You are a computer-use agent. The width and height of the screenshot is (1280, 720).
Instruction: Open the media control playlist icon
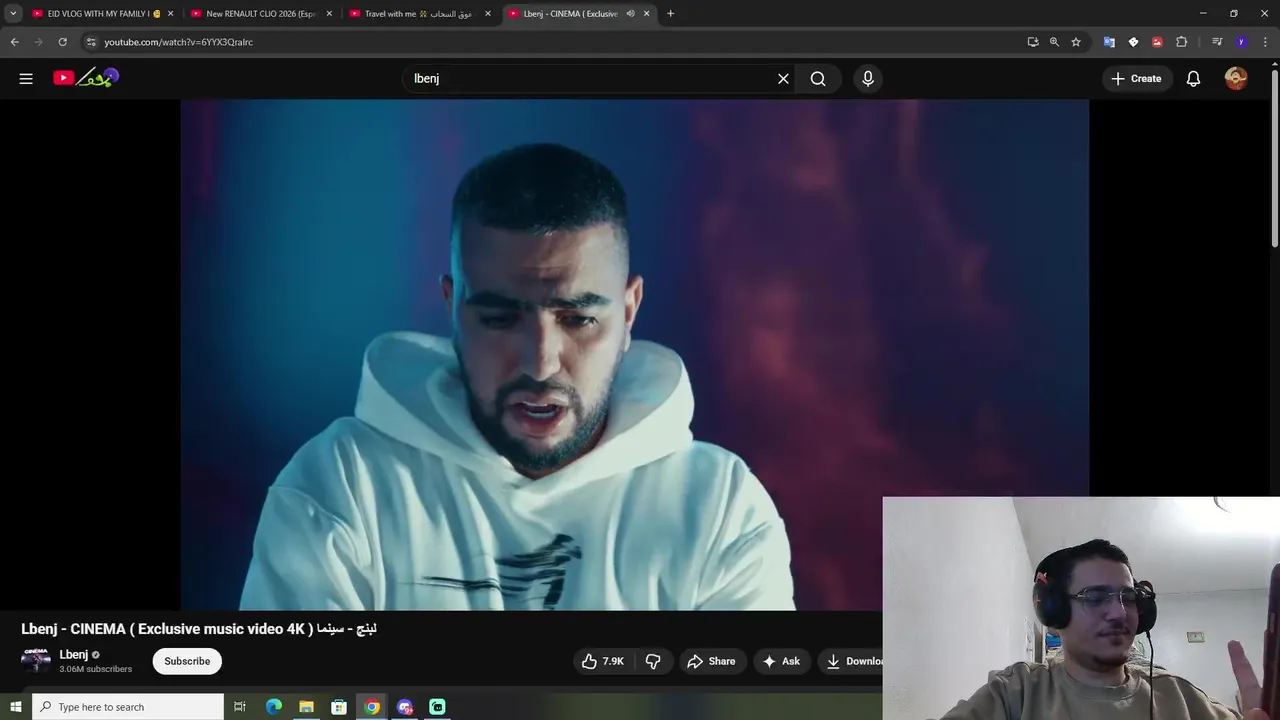tap(1216, 42)
